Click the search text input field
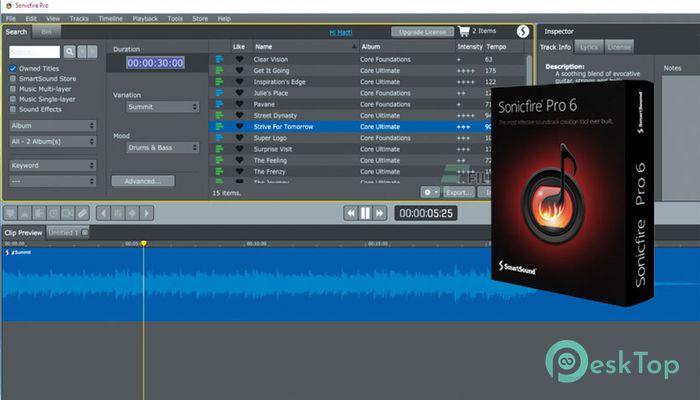700x400 pixels. (34, 52)
